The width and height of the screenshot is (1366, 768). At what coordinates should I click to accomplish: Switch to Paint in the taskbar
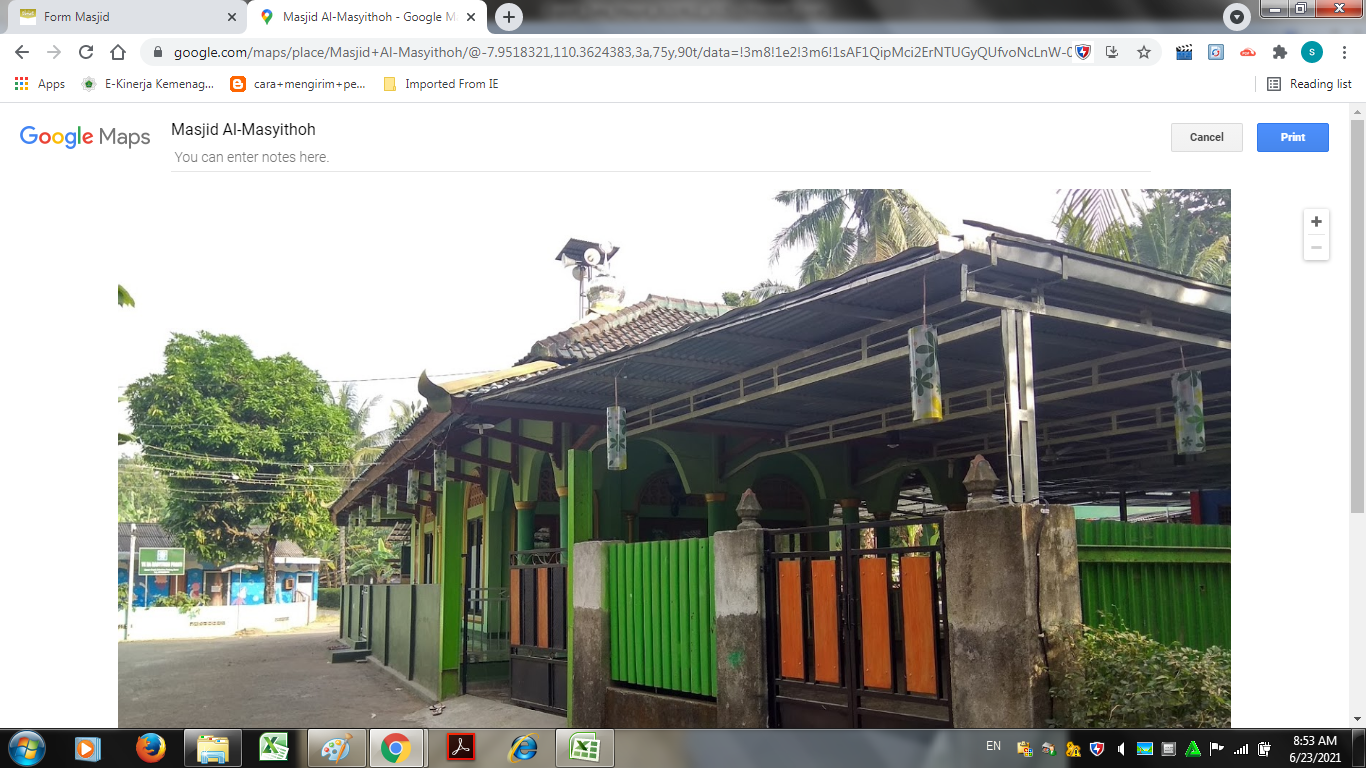pyautogui.click(x=336, y=748)
